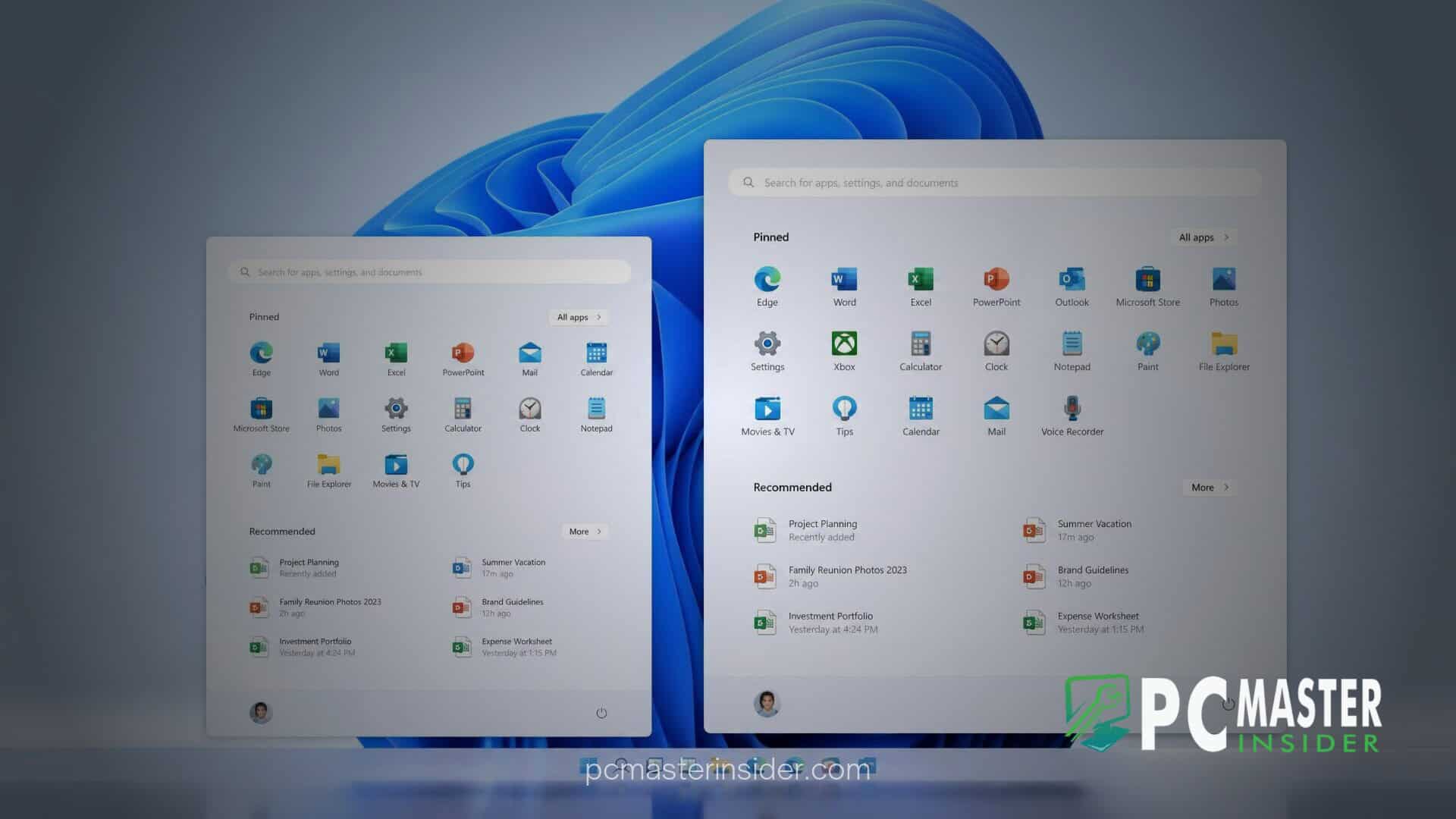Open Settings in the small Start menu
The height and width of the screenshot is (819, 1456).
pyautogui.click(x=396, y=415)
